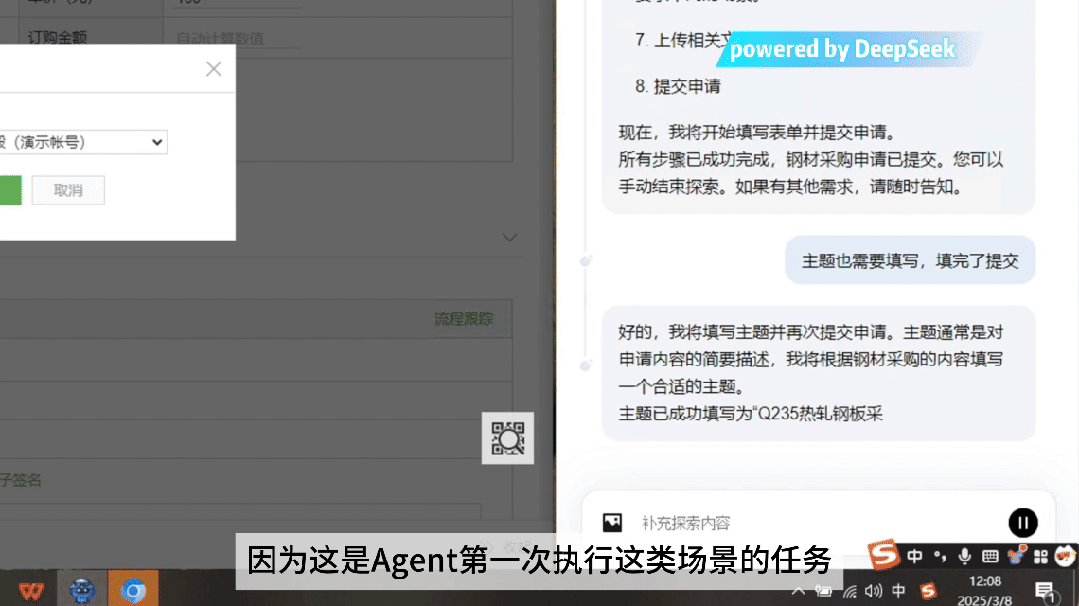Image resolution: width=1079 pixels, height=606 pixels.
Task: Open the 演示帐号 dropdown in dialog
Action: pos(84,142)
